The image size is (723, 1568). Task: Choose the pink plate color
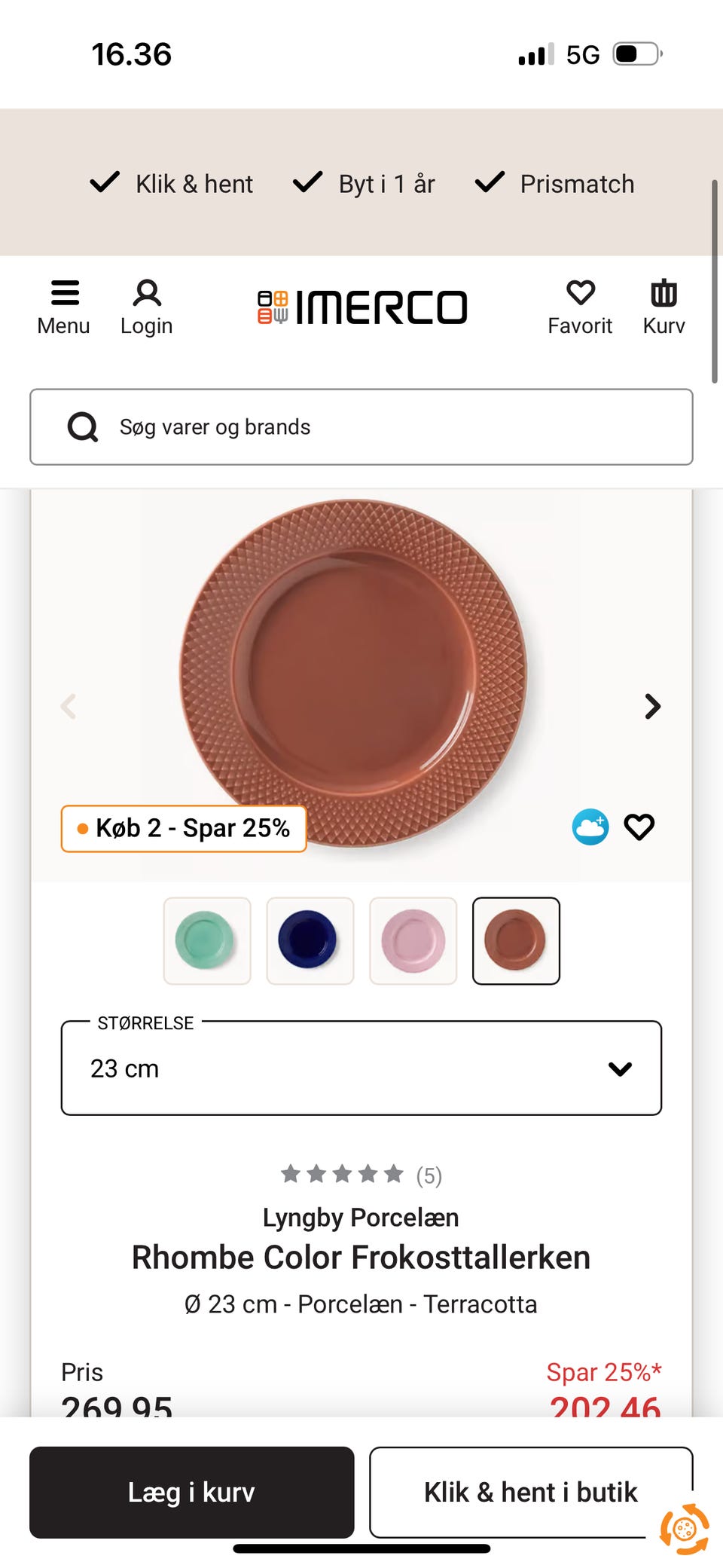[413, 940]
